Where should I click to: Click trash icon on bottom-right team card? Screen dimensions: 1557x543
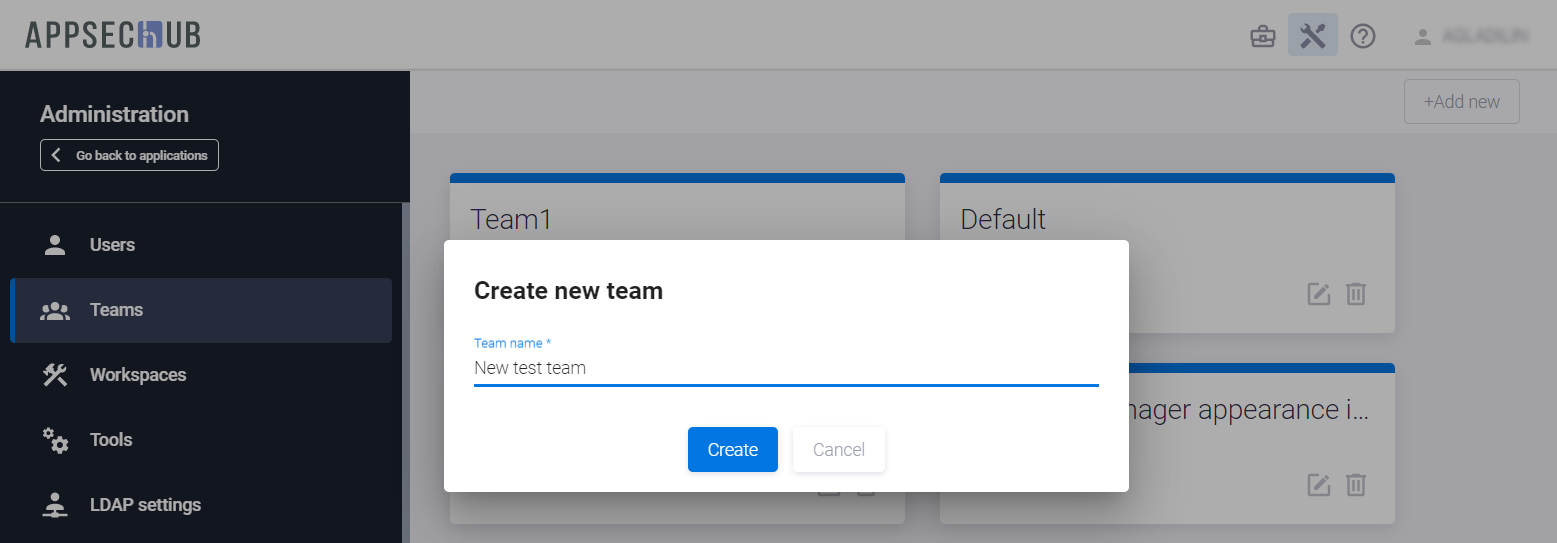[x=1356, y=485]
